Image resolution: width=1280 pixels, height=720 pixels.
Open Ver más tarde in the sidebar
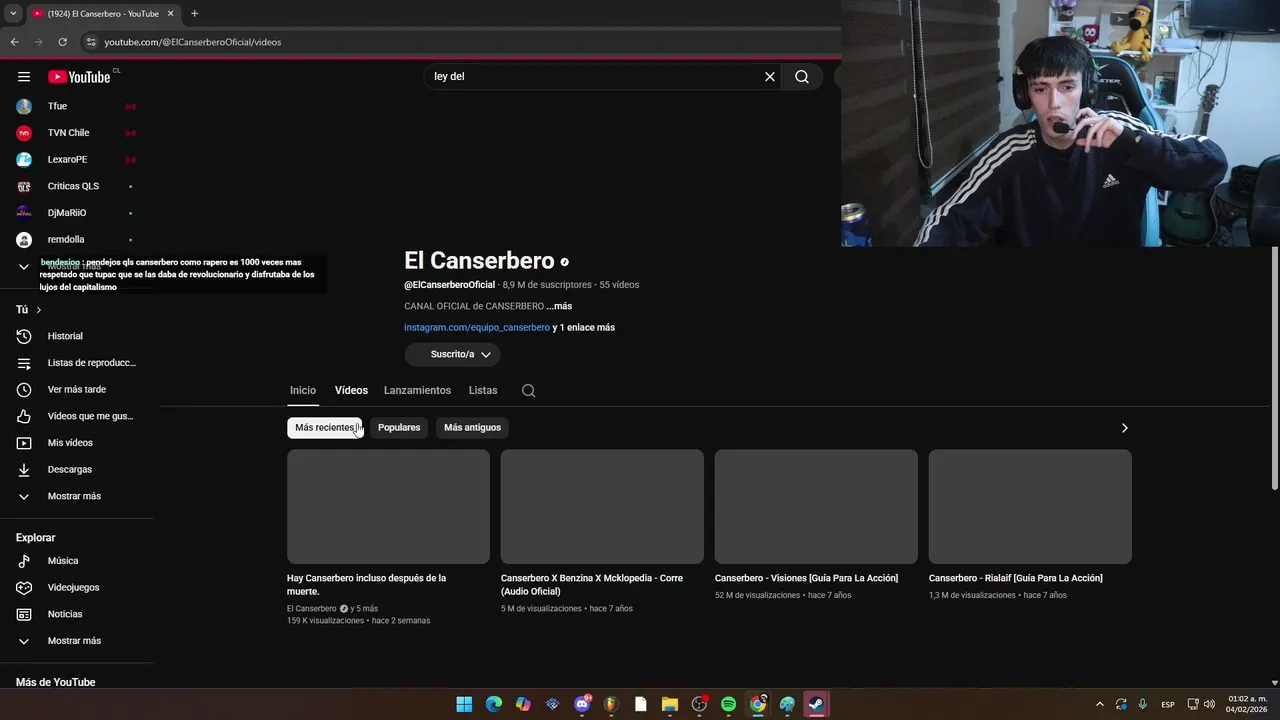[77, 389]
